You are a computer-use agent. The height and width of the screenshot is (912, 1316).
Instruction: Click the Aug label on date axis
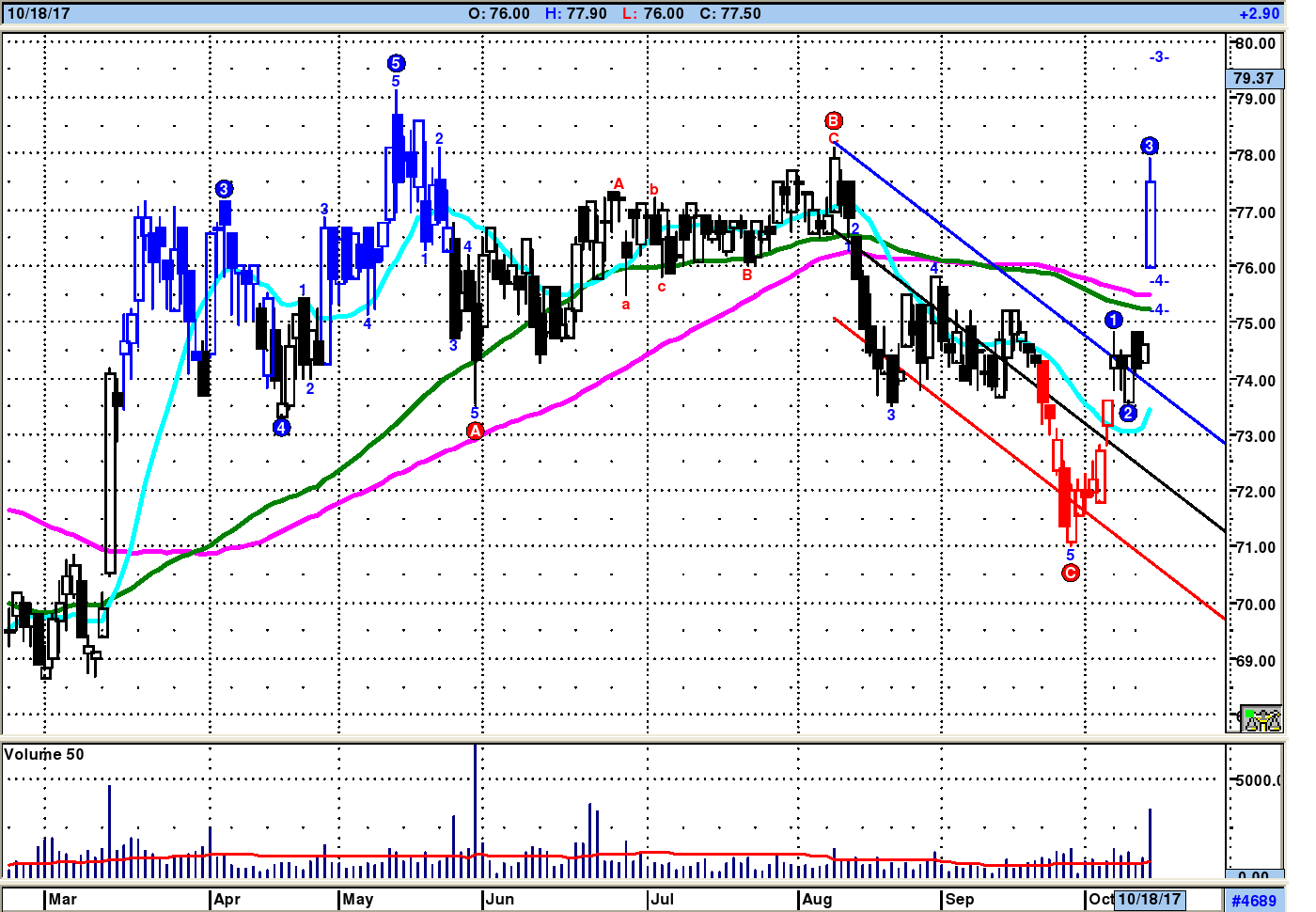818,899
